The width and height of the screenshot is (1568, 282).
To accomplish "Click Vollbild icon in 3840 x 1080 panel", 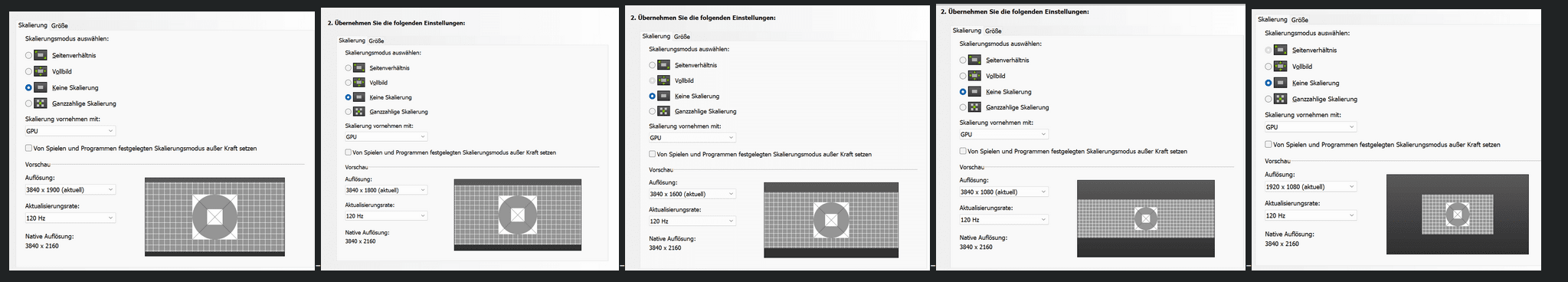I will pyautogui.click(x=975, y=76).
